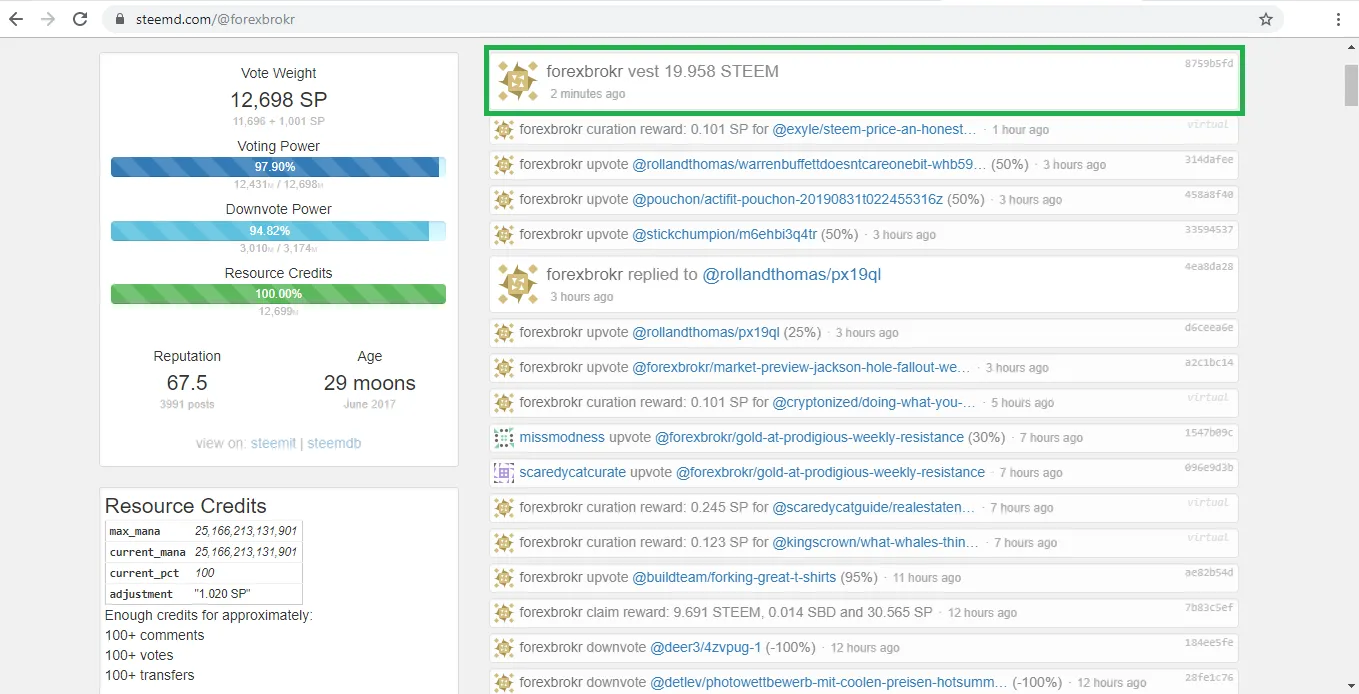
Task: Click the avatar beside 'forexbrokr replied to'
Action: (518, 284)
